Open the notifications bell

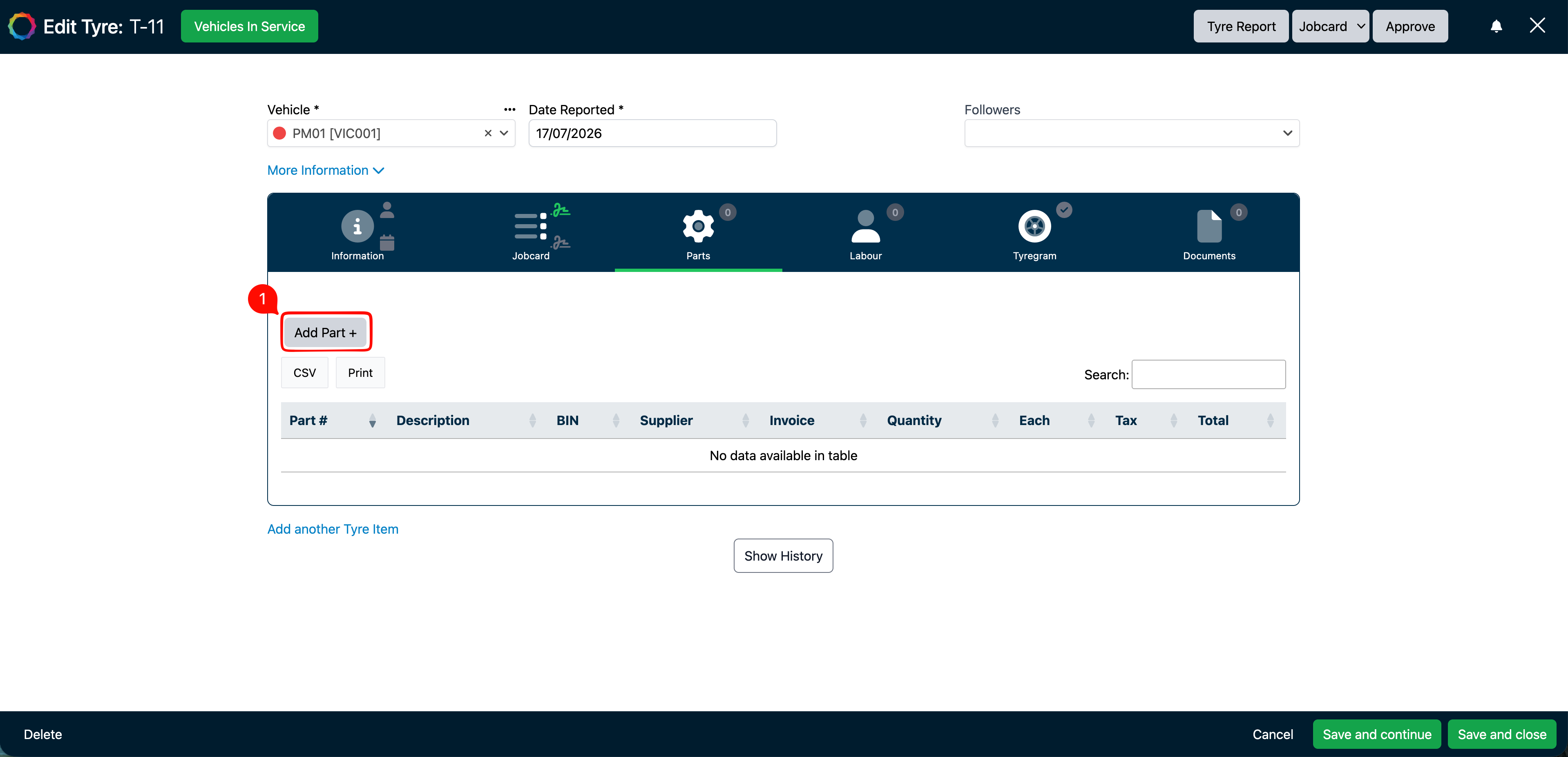(x=1496, y=26)
